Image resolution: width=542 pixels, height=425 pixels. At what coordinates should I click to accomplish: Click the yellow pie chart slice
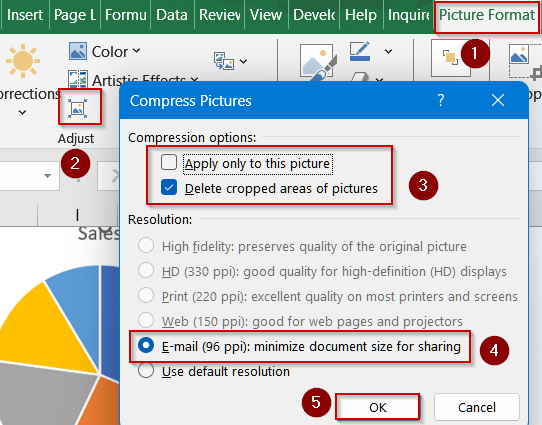(47, 327)
